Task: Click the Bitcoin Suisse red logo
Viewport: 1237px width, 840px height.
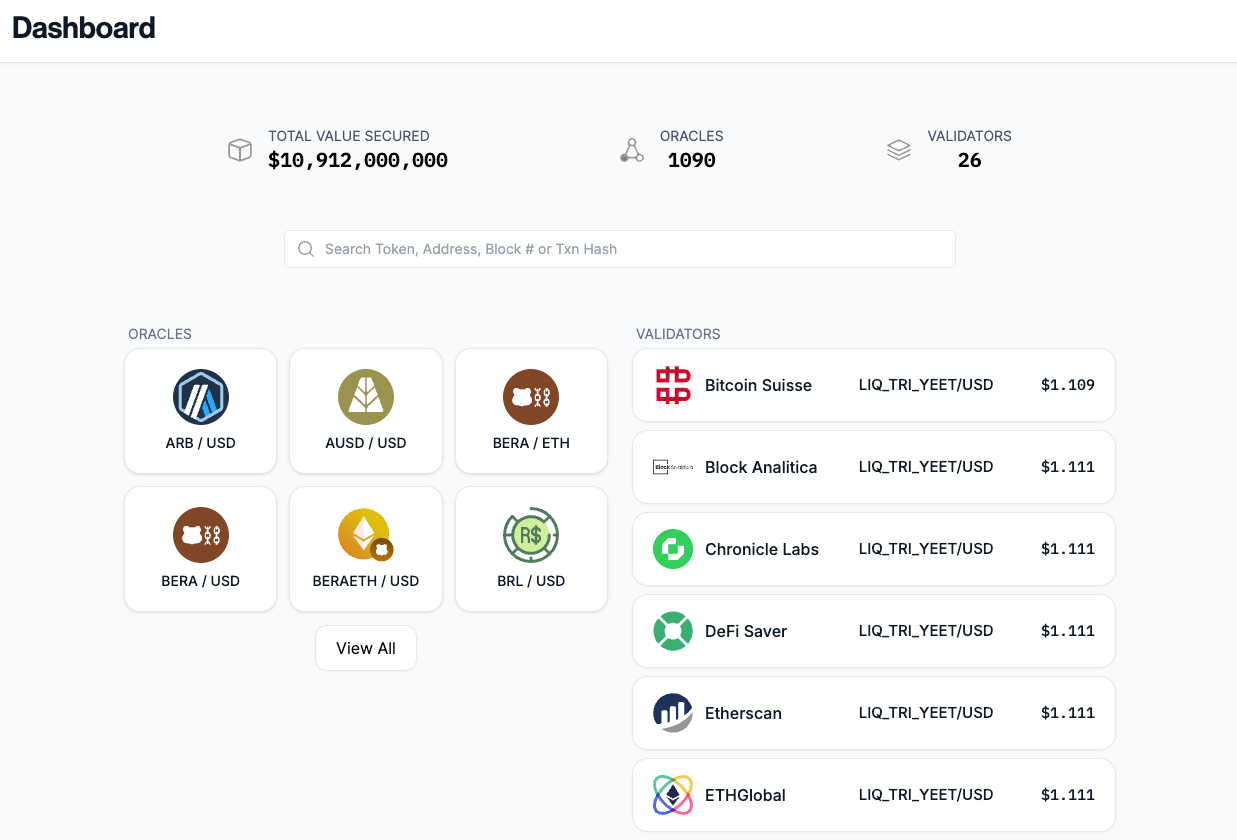Action: point(673,385)
